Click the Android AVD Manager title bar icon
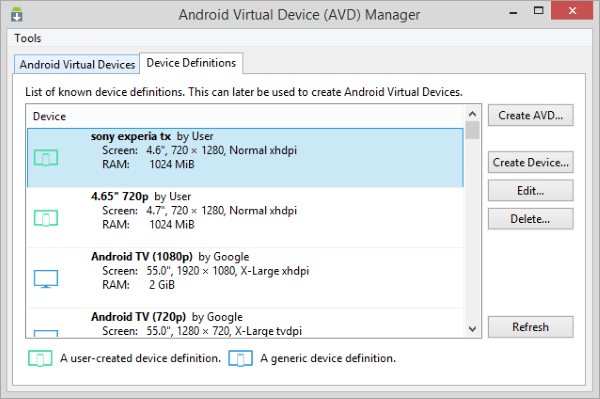Screen dimensions: 600x399 16,14
